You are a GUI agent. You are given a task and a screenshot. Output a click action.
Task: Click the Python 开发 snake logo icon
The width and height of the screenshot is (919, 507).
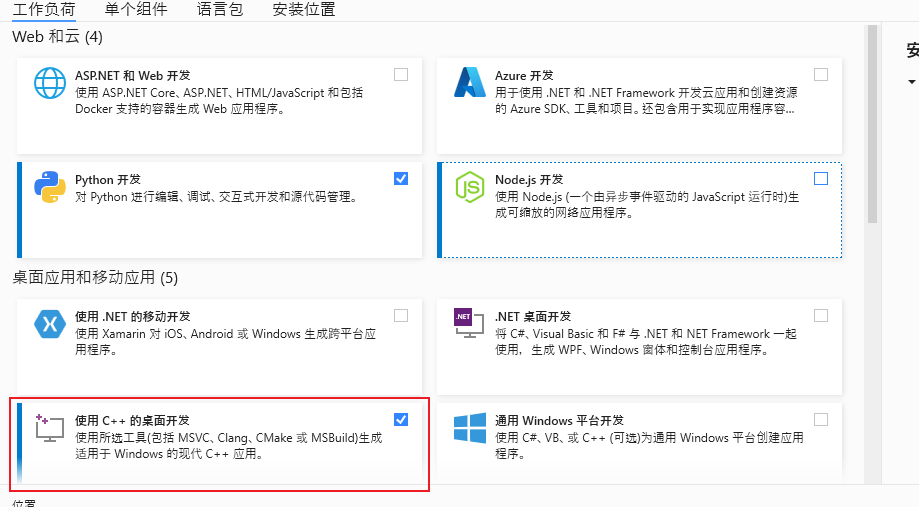49,187
